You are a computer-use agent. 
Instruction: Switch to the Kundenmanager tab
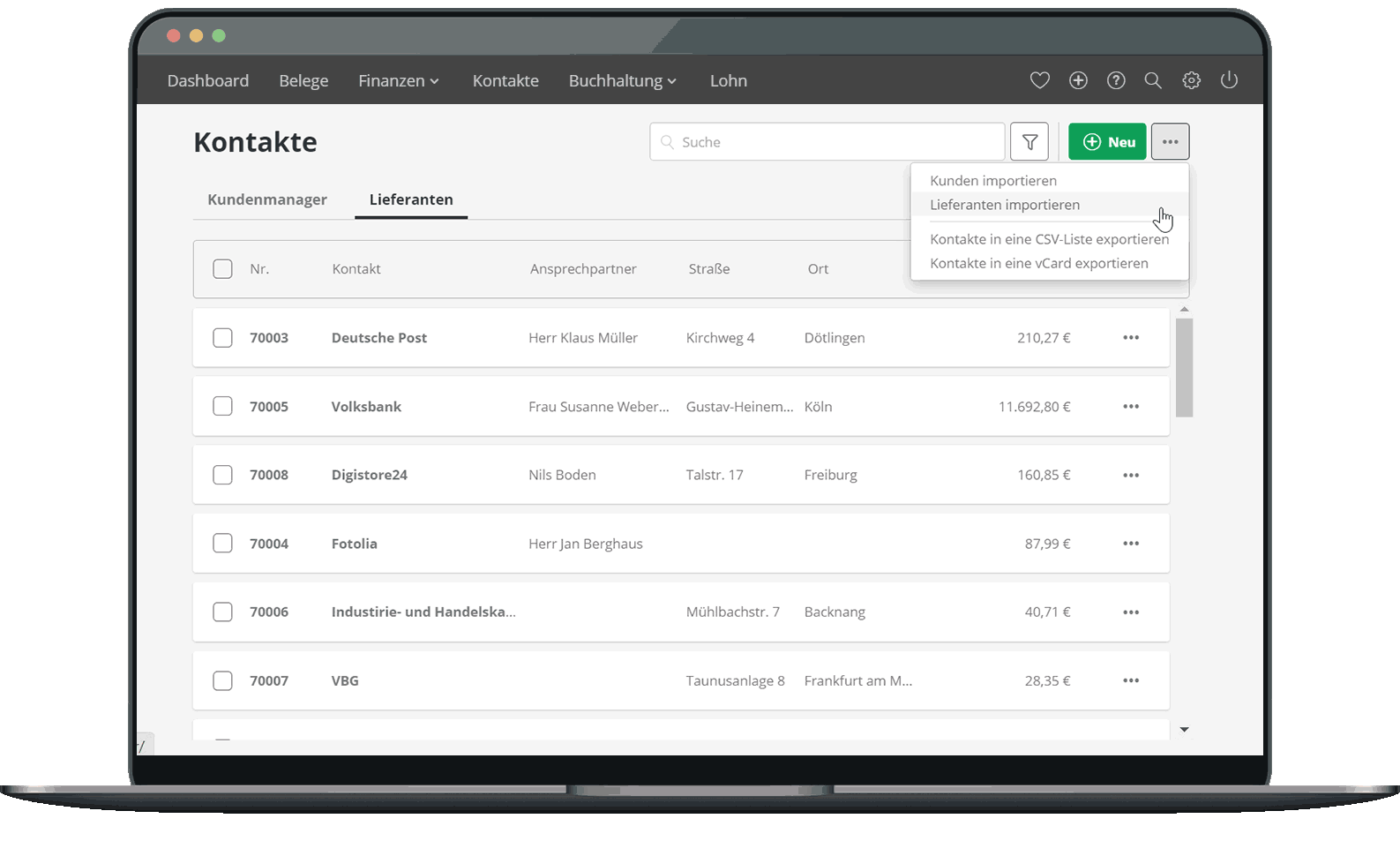pyautogui.click(x=267, y=199)
